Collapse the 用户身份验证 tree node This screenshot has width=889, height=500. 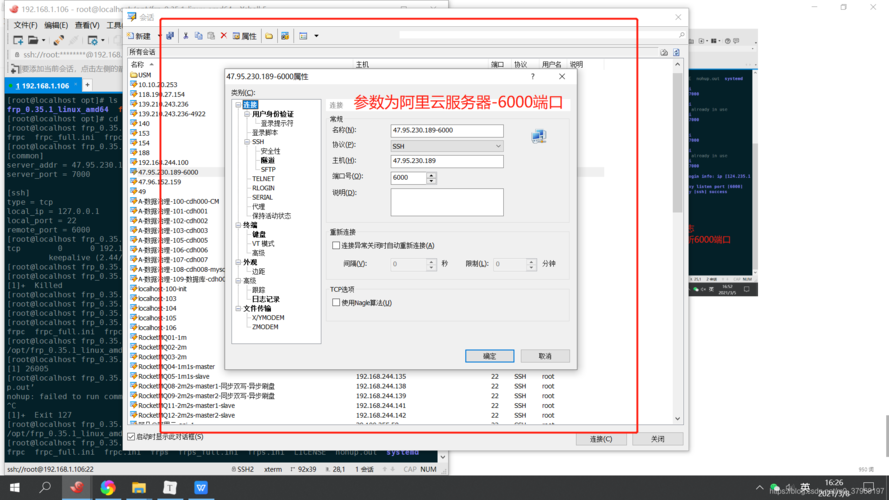point(247,114)
